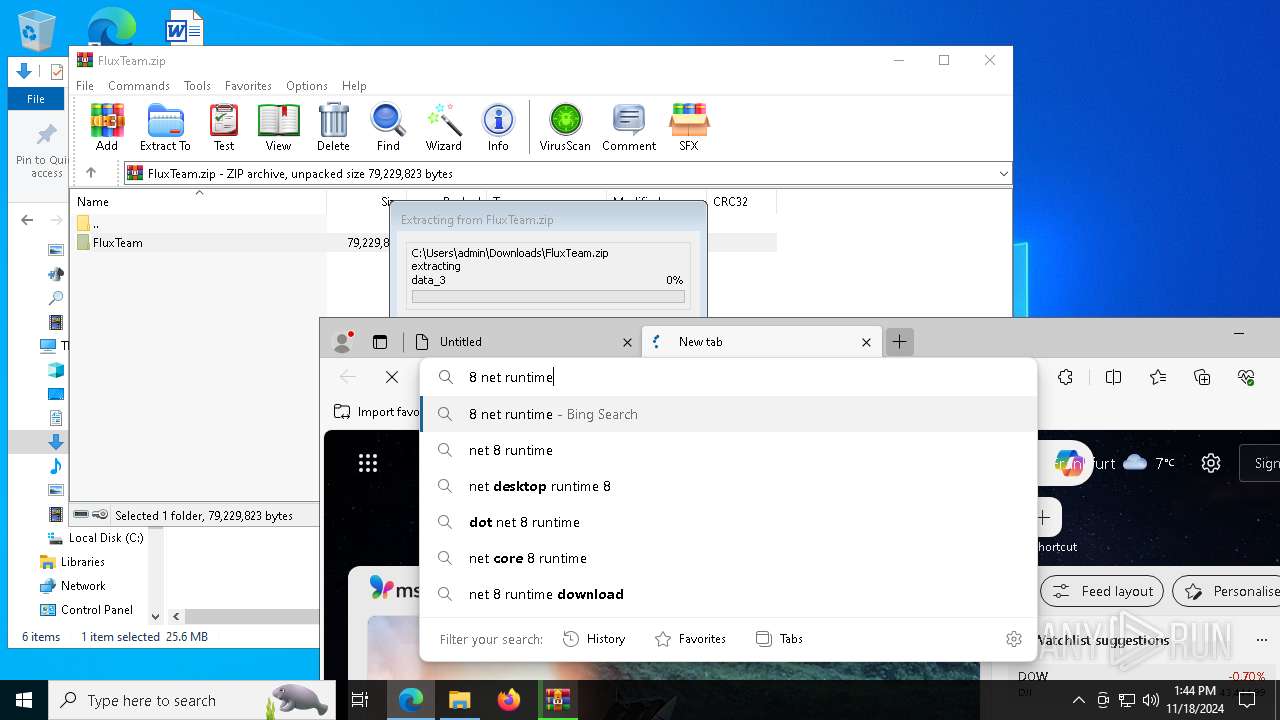Close the Untitled tab in Edge
This screenshot has width=1280, height=720.
pyautogui.click(x=627, y=342)
